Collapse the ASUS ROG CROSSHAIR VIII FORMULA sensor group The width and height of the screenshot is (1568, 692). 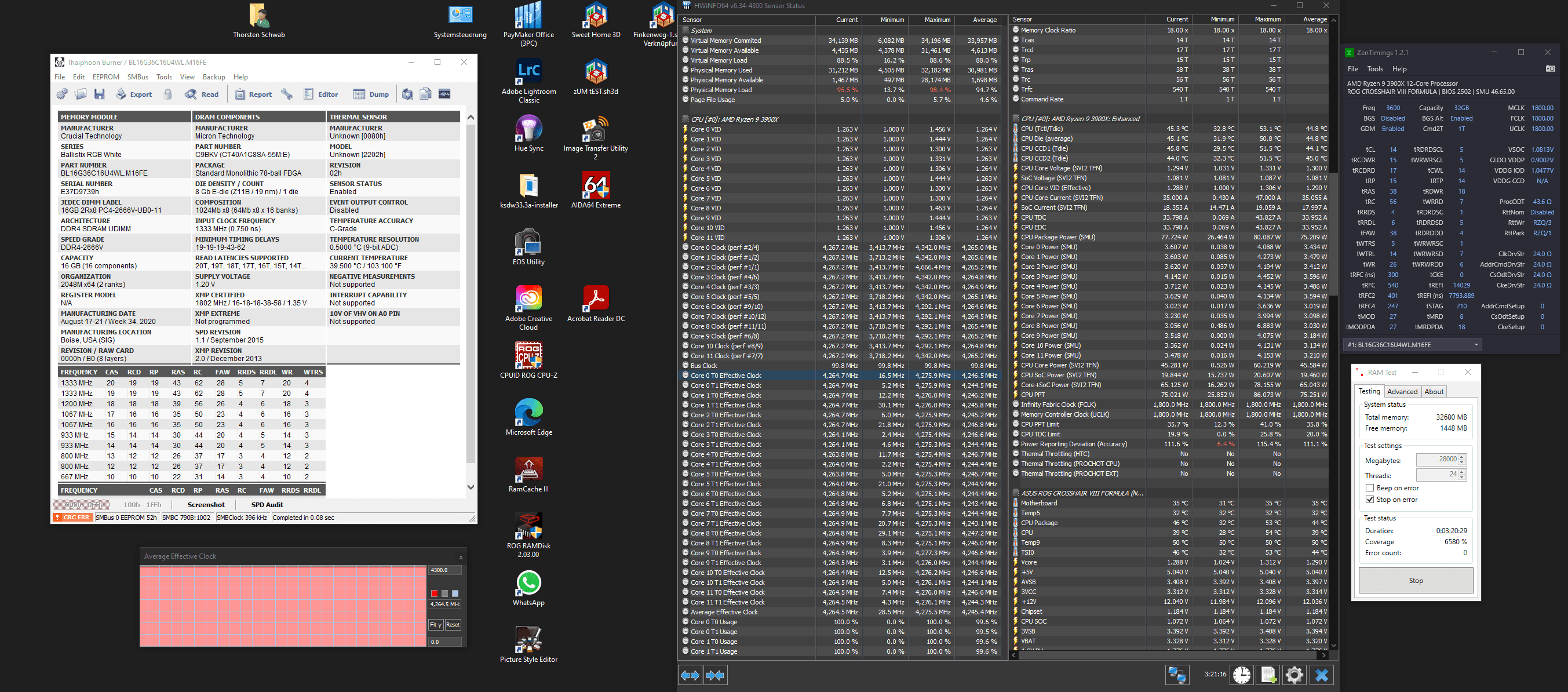coord(1016,493)
